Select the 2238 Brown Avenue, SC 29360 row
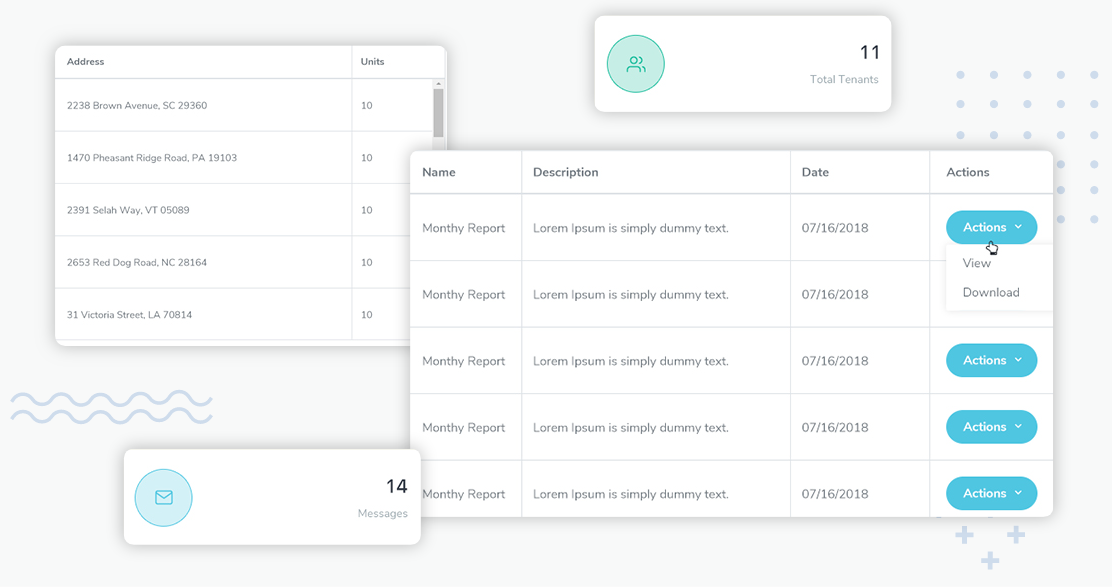Viewport: 1113px width, 587px height. point(245,105)
